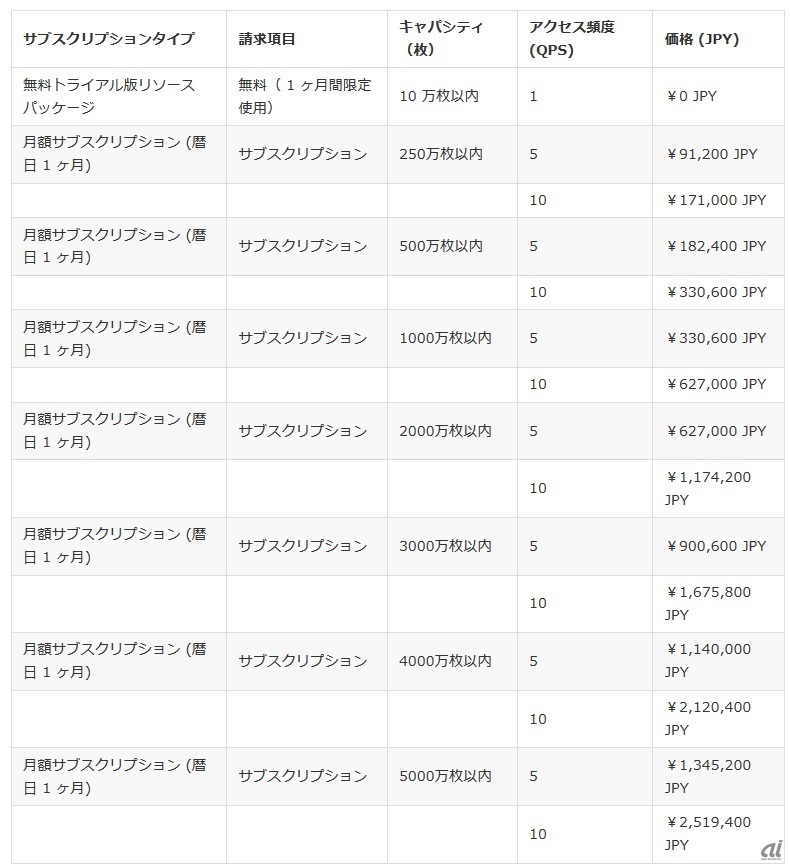790x868 pixels.
Task: Click the ¥2,120,400 JPY price
Action: click(x=708, y=718)
